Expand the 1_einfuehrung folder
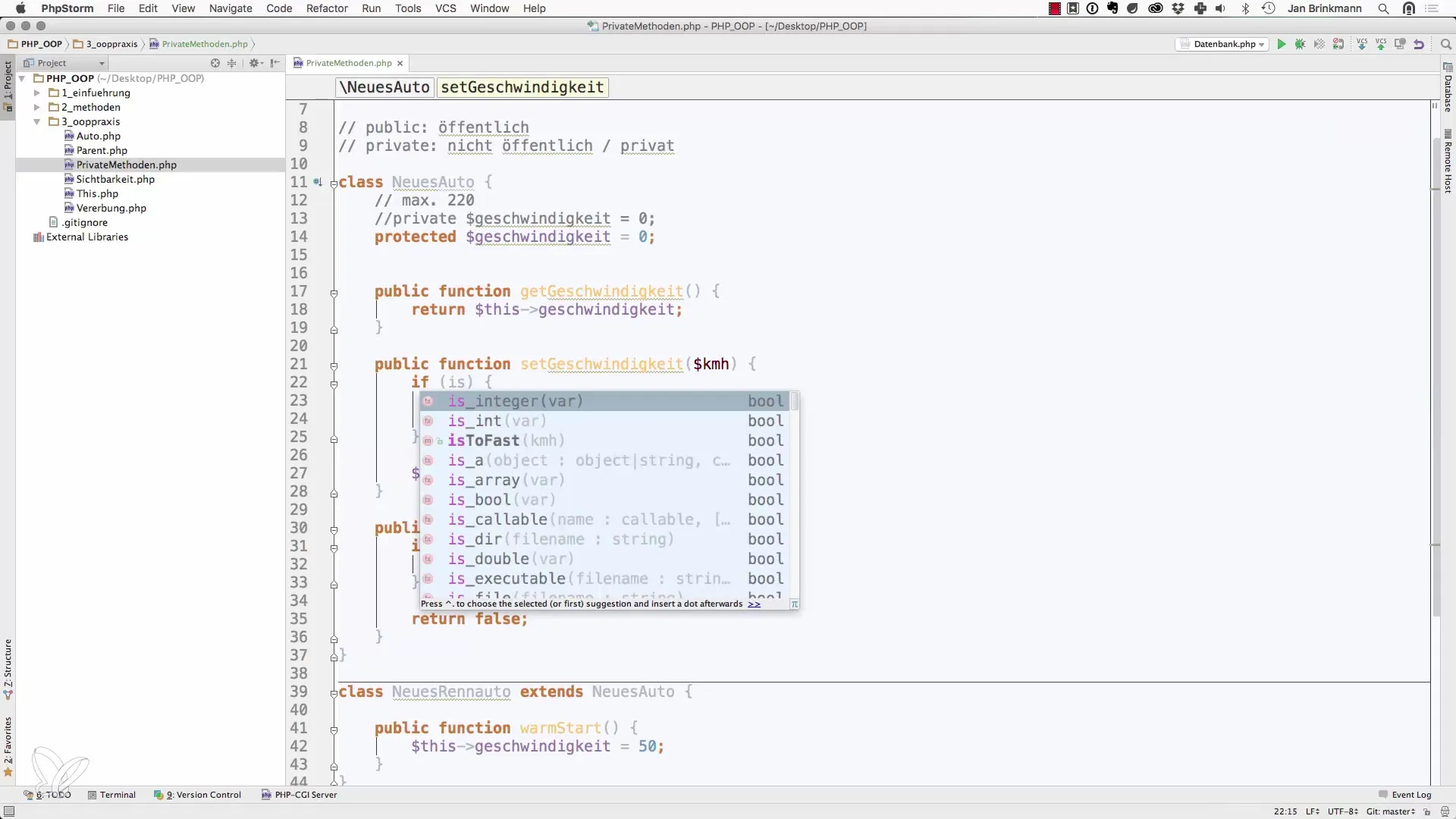The height and width of the screenshot is (819, 1456). [36, 93]
